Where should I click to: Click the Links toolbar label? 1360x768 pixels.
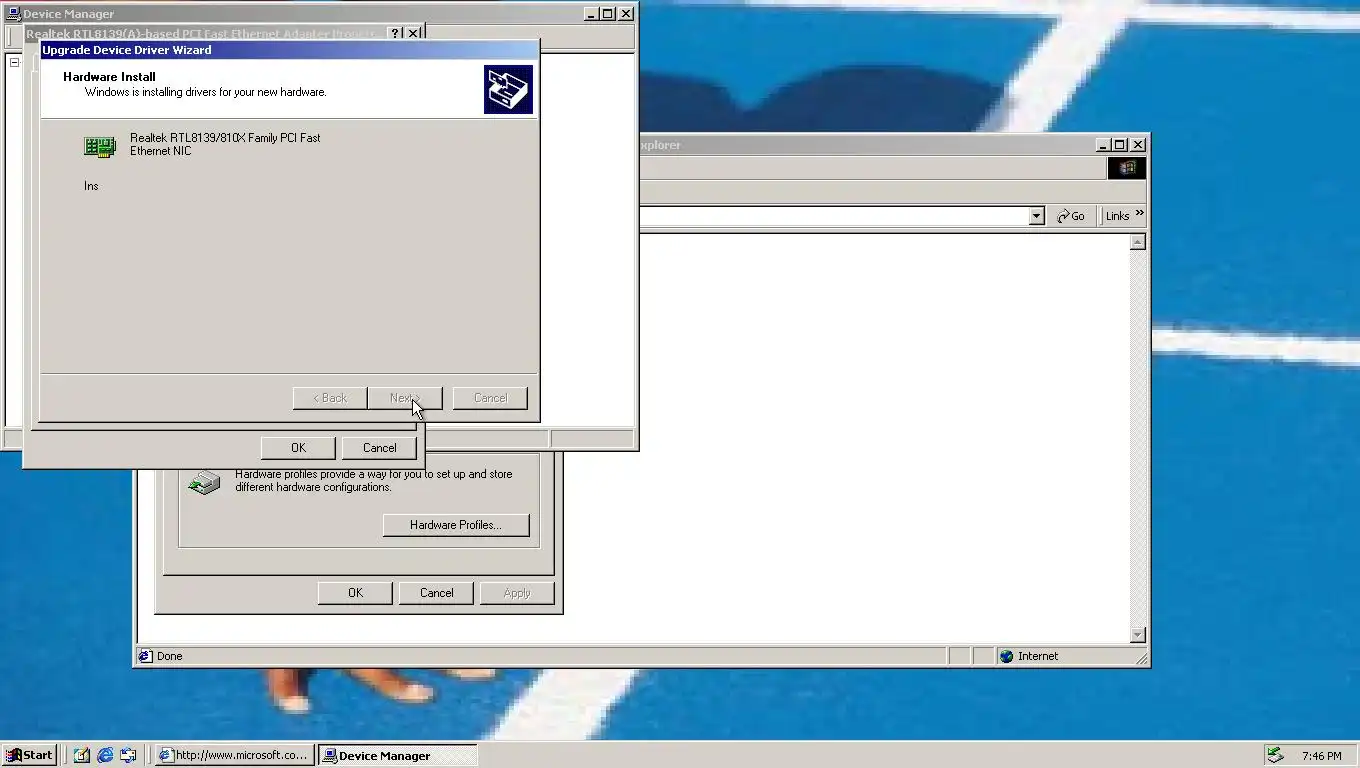(1117, 216)
